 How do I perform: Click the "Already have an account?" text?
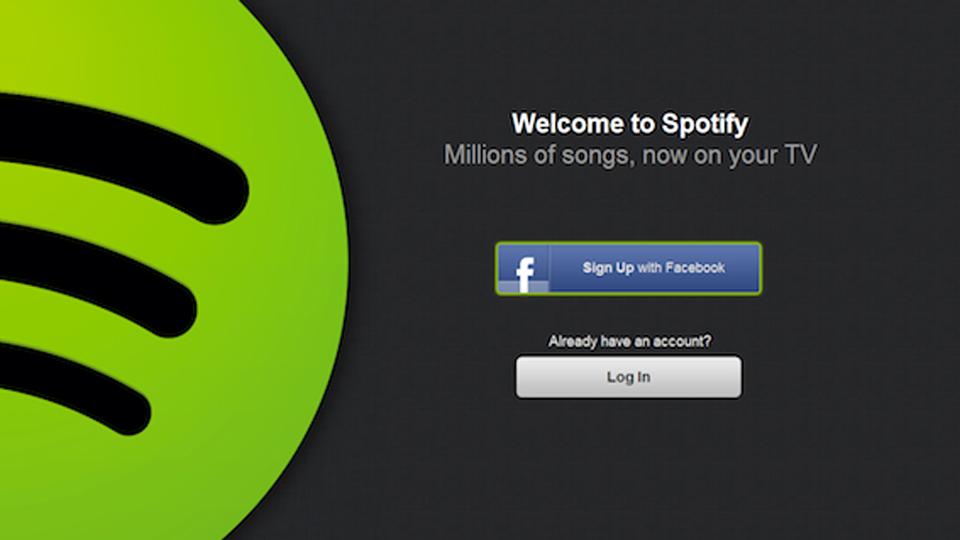click(x=629, y=341)
